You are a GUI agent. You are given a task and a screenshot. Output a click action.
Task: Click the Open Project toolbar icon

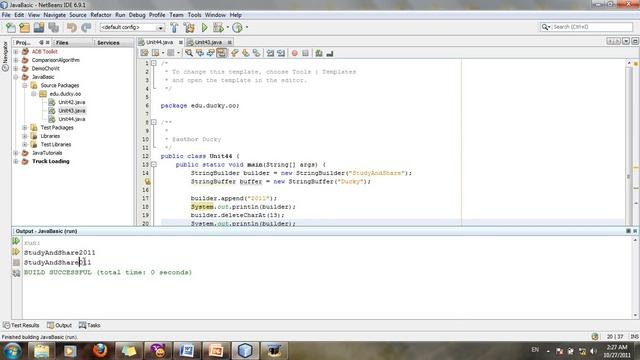click(39, 27)
